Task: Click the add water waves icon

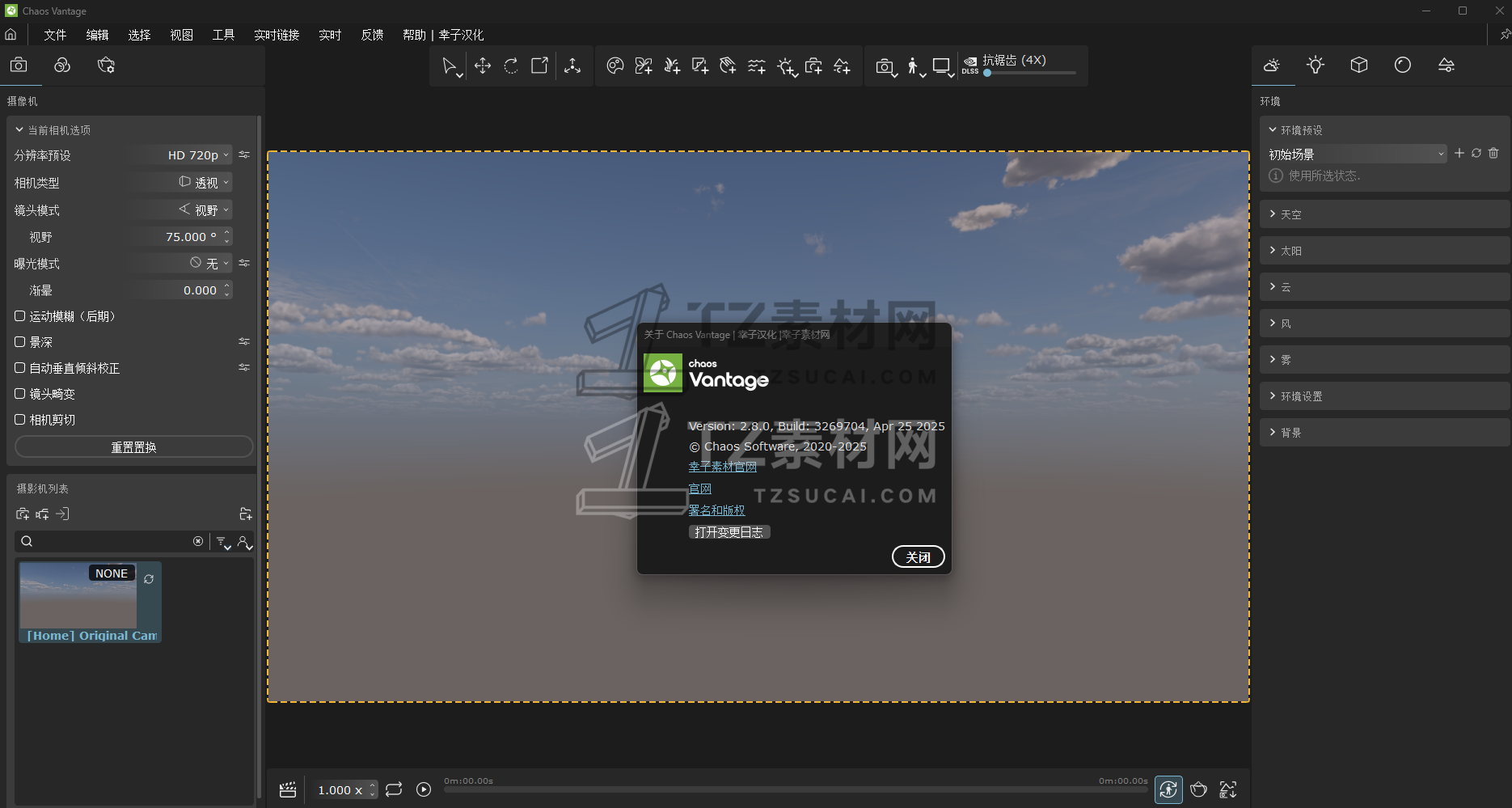Action: click(x=757, y=66)
